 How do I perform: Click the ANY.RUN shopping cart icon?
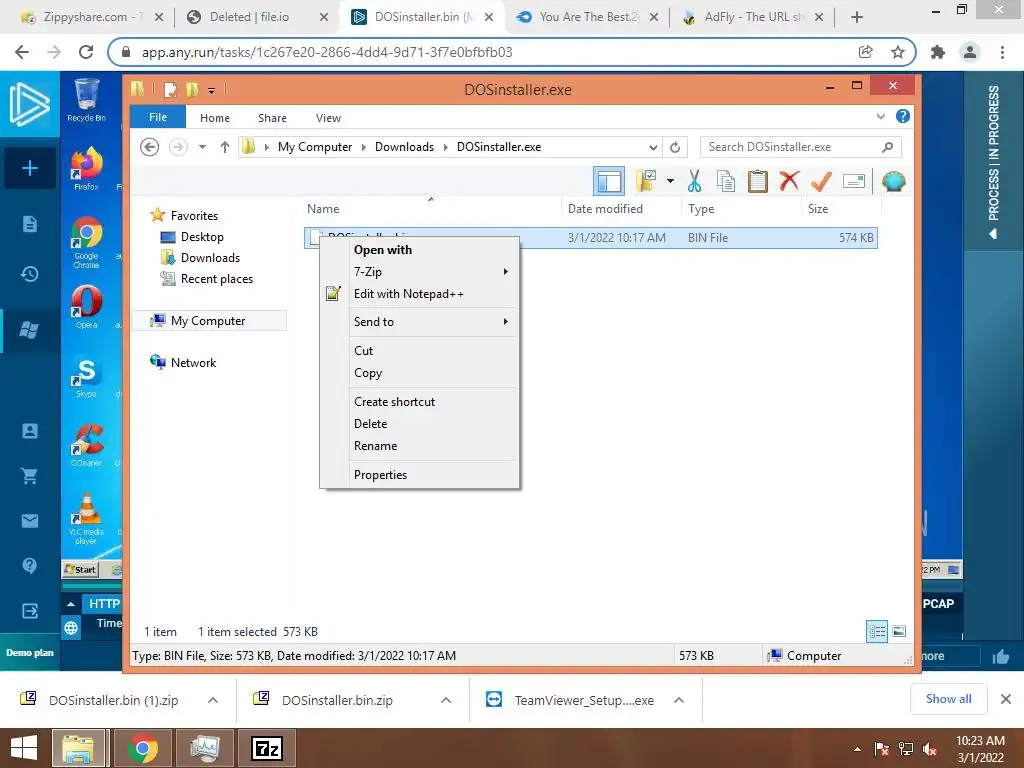tap(30, 476)
